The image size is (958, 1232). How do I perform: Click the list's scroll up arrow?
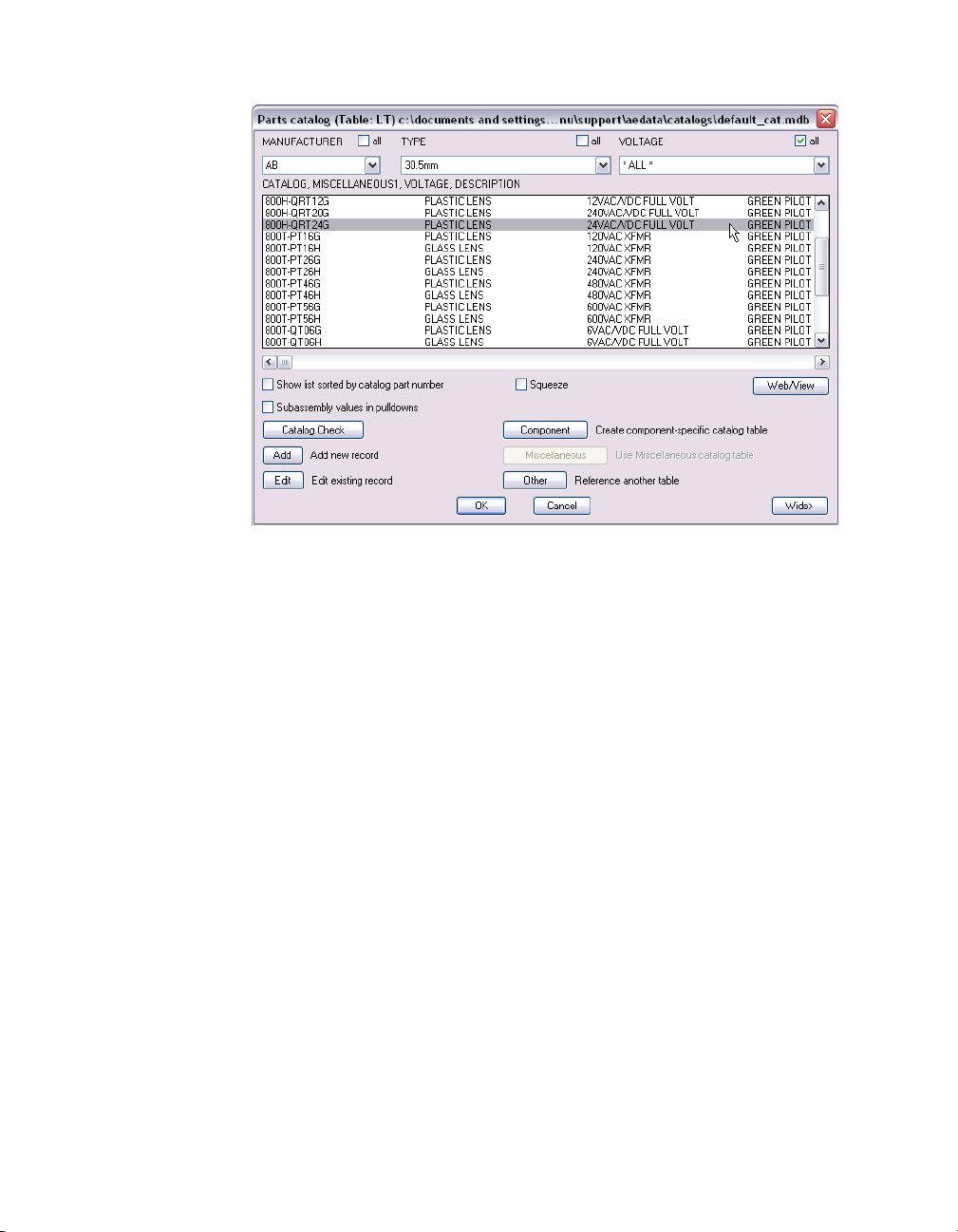coord(822,203)
